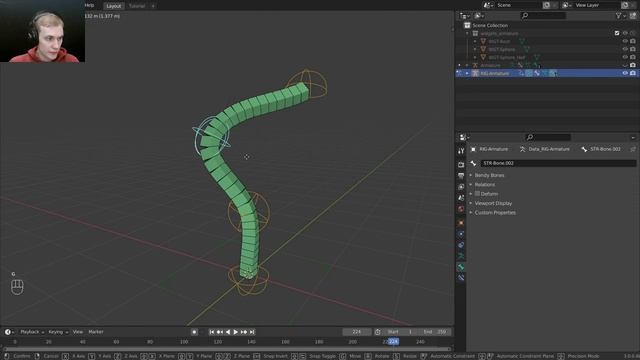Open the Physics properties tab
This screenshot has height=360, width=640.
pyautogui.click(x=461, y=234)
